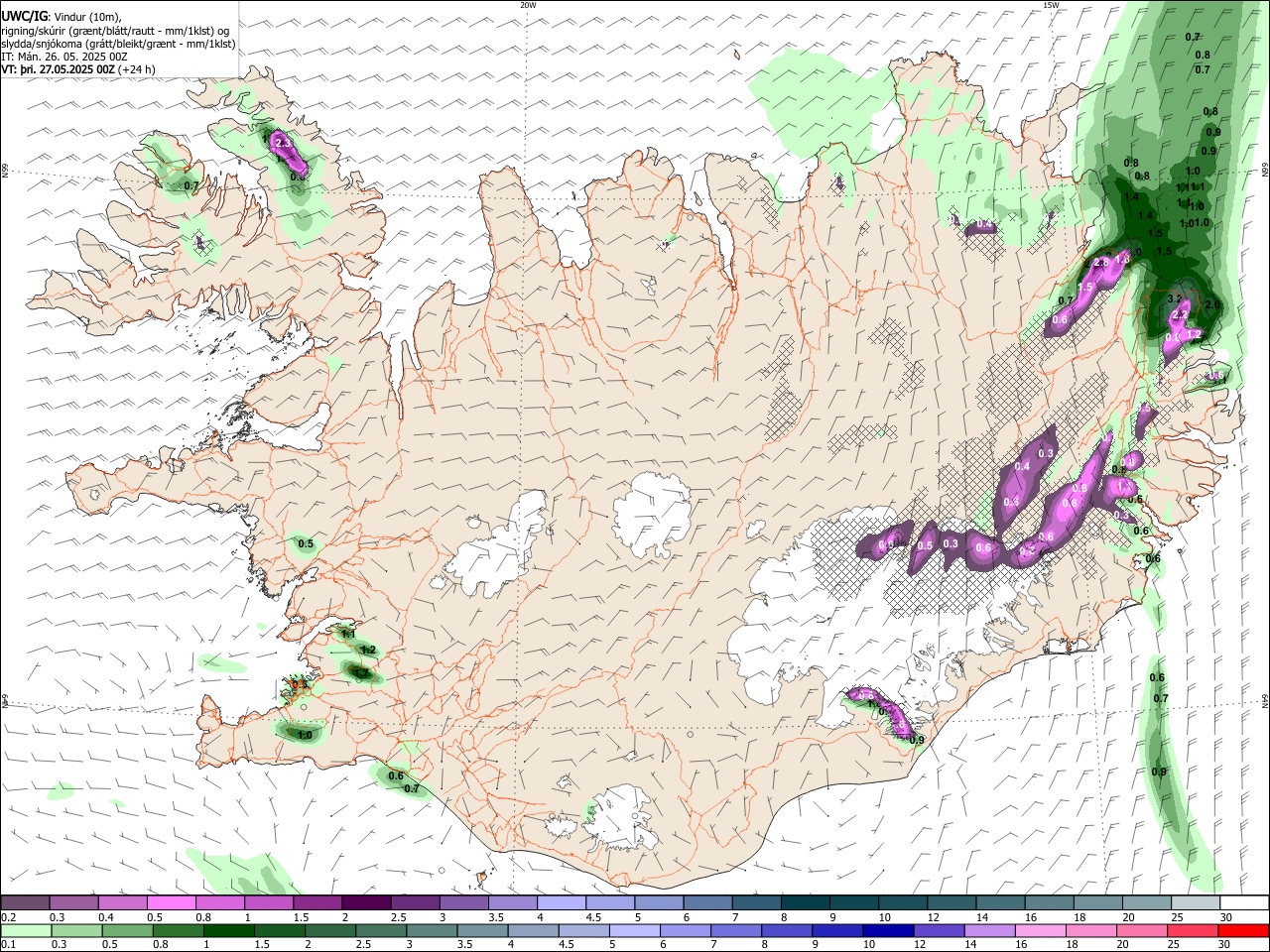Click the '4.5' label under the upper legend row

(593, 917)
